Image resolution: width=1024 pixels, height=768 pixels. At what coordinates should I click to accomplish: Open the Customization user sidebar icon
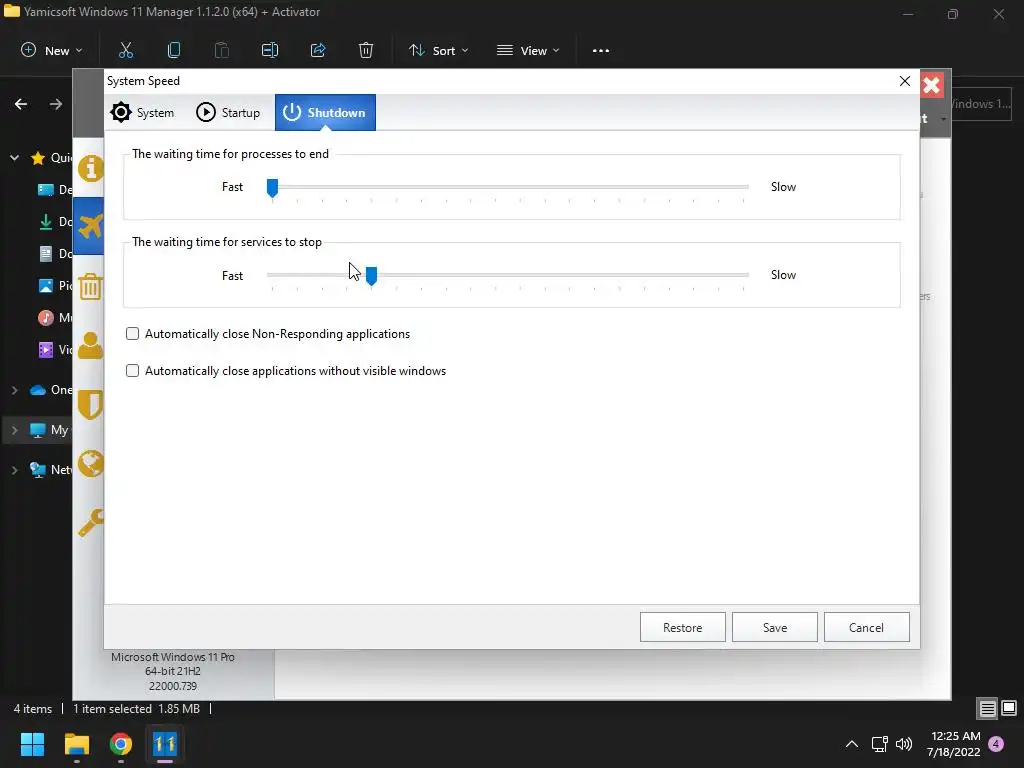coord(90,345)
